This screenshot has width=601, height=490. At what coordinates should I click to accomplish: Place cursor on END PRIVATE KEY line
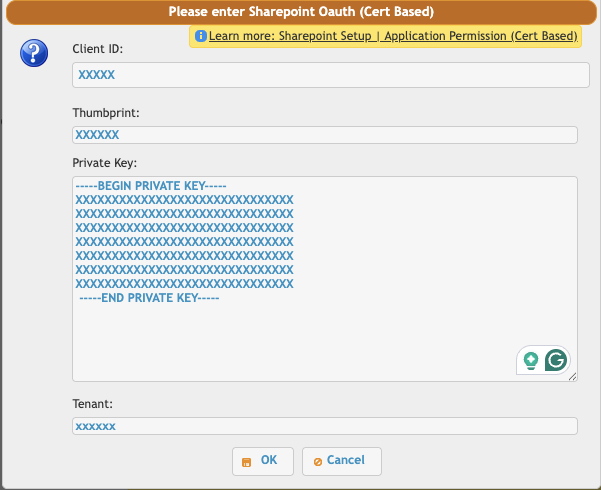(x=149, y=298)
